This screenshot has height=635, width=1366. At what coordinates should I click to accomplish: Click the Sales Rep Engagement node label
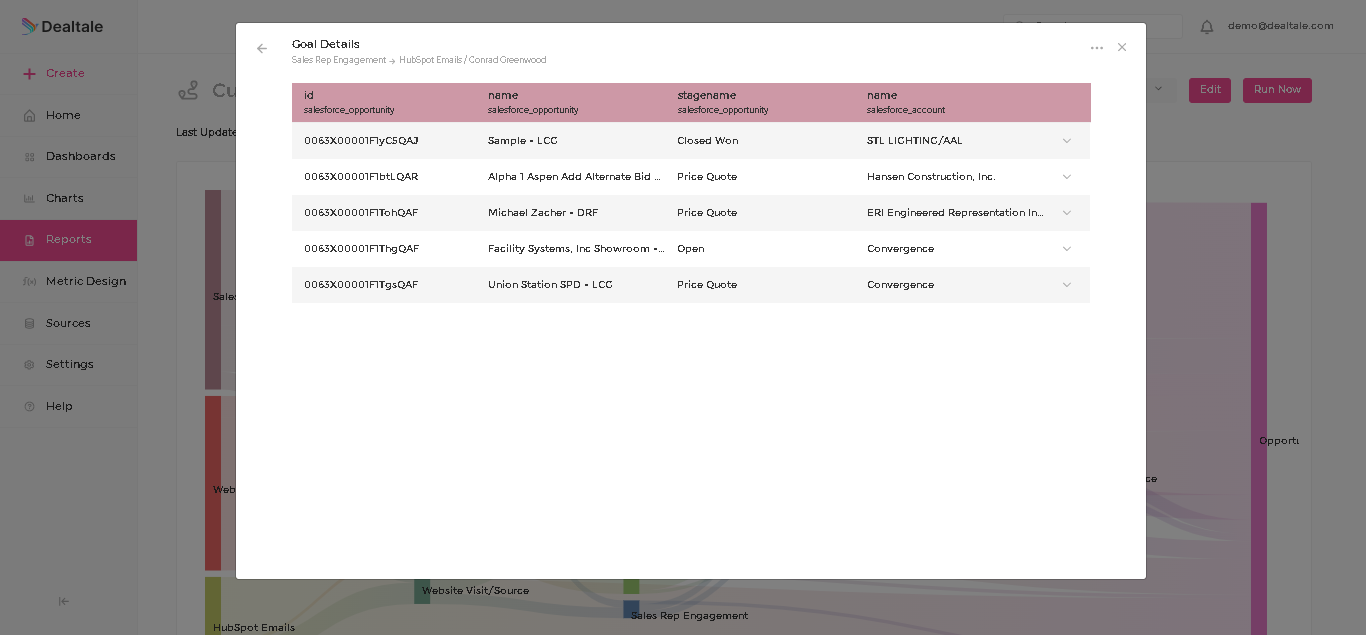[x=689, y=616]
